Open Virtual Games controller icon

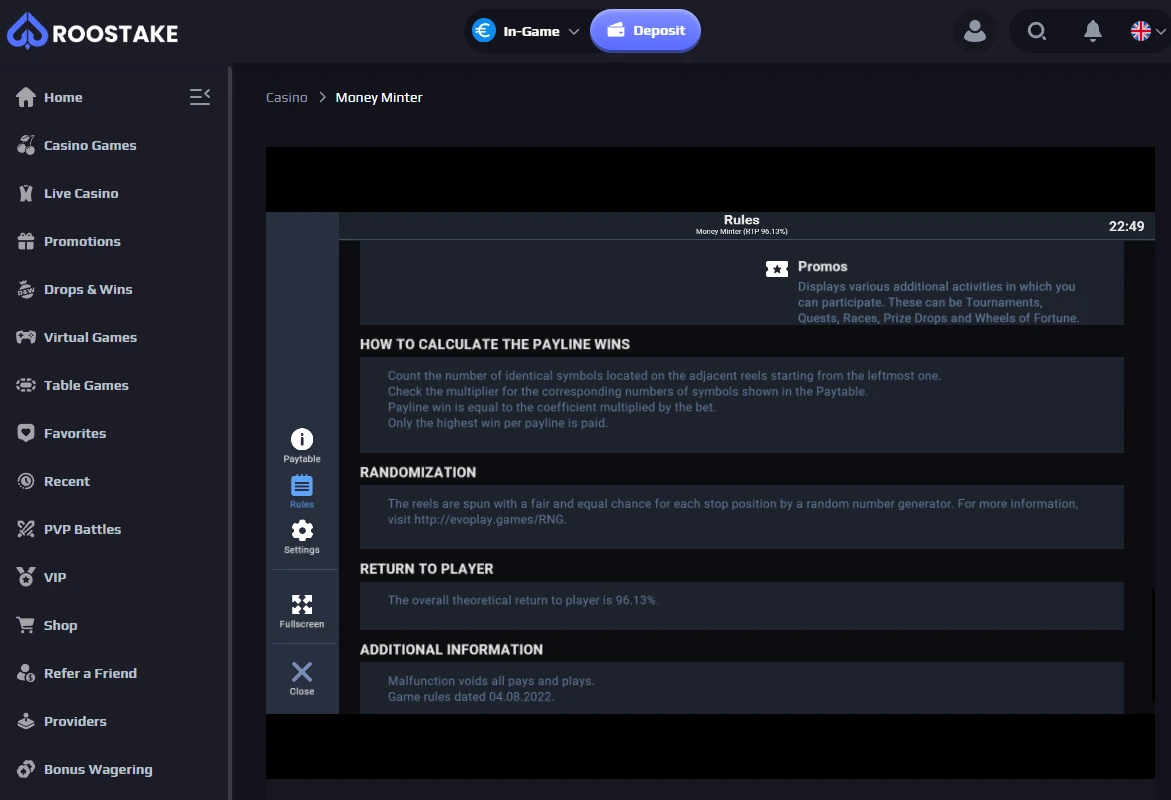pyautogui.click(x=26, y=337)
